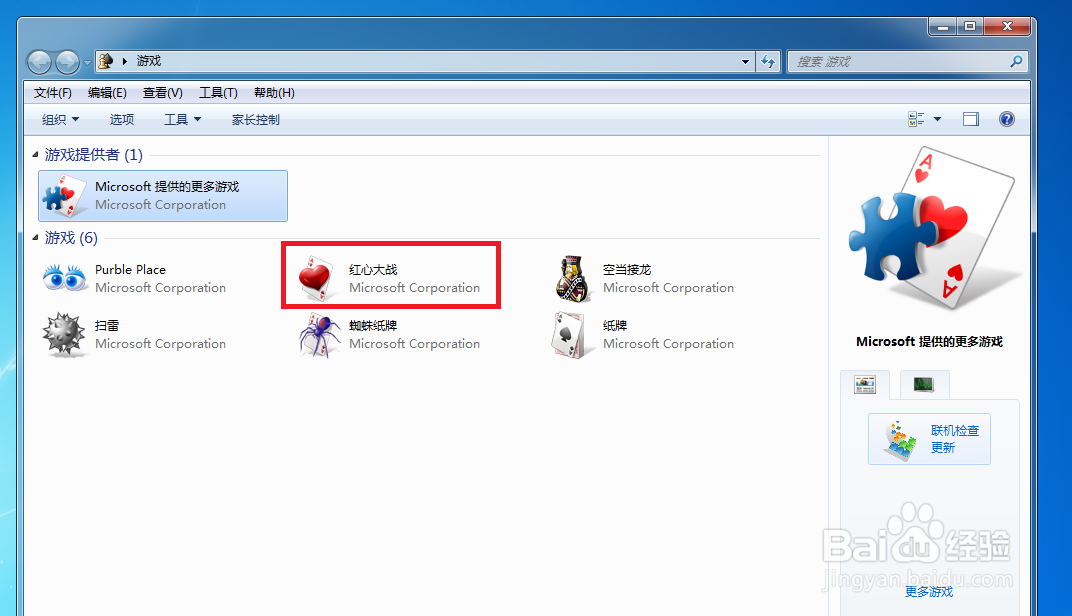Open the view options dropdown arrow

pyautogui.click(x=937, y=119)
